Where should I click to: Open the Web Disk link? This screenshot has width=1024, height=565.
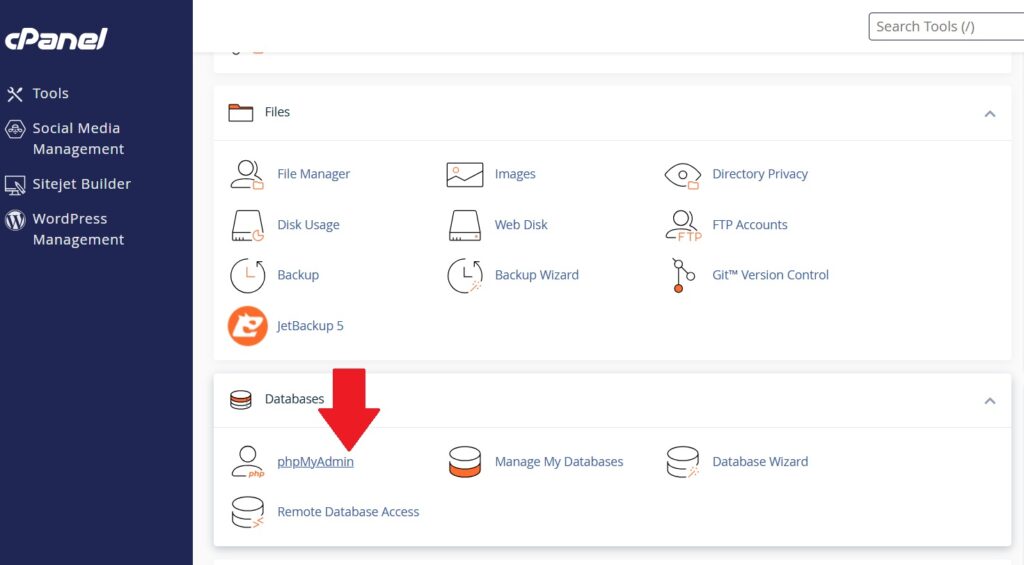click(x=520, y=225)
